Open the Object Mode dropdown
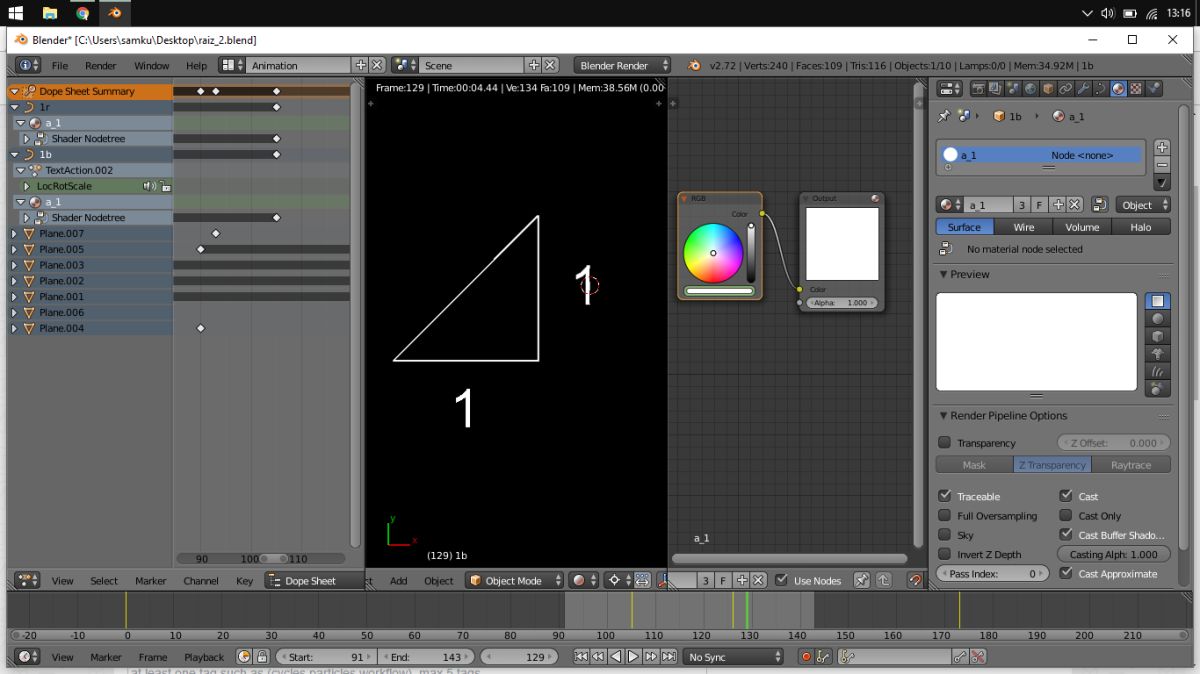The width and height of the screenshot is (1200, 674). [x=515, y=580]
